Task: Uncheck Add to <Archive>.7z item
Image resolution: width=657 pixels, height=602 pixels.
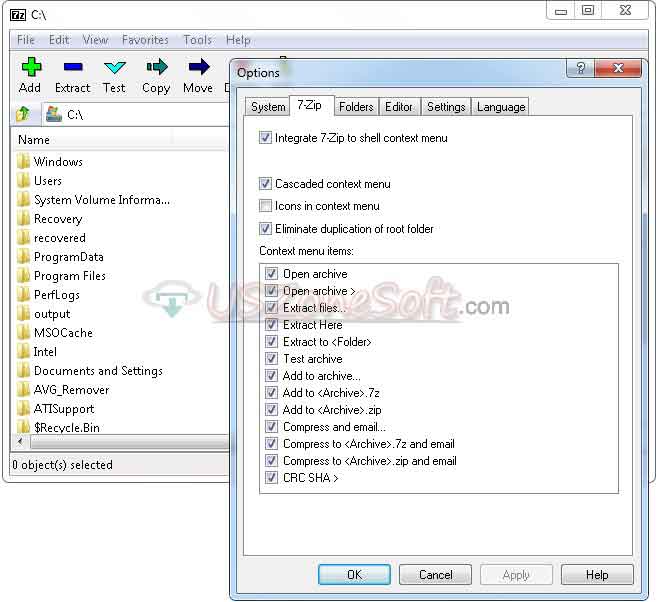Action: click(272, 393)
